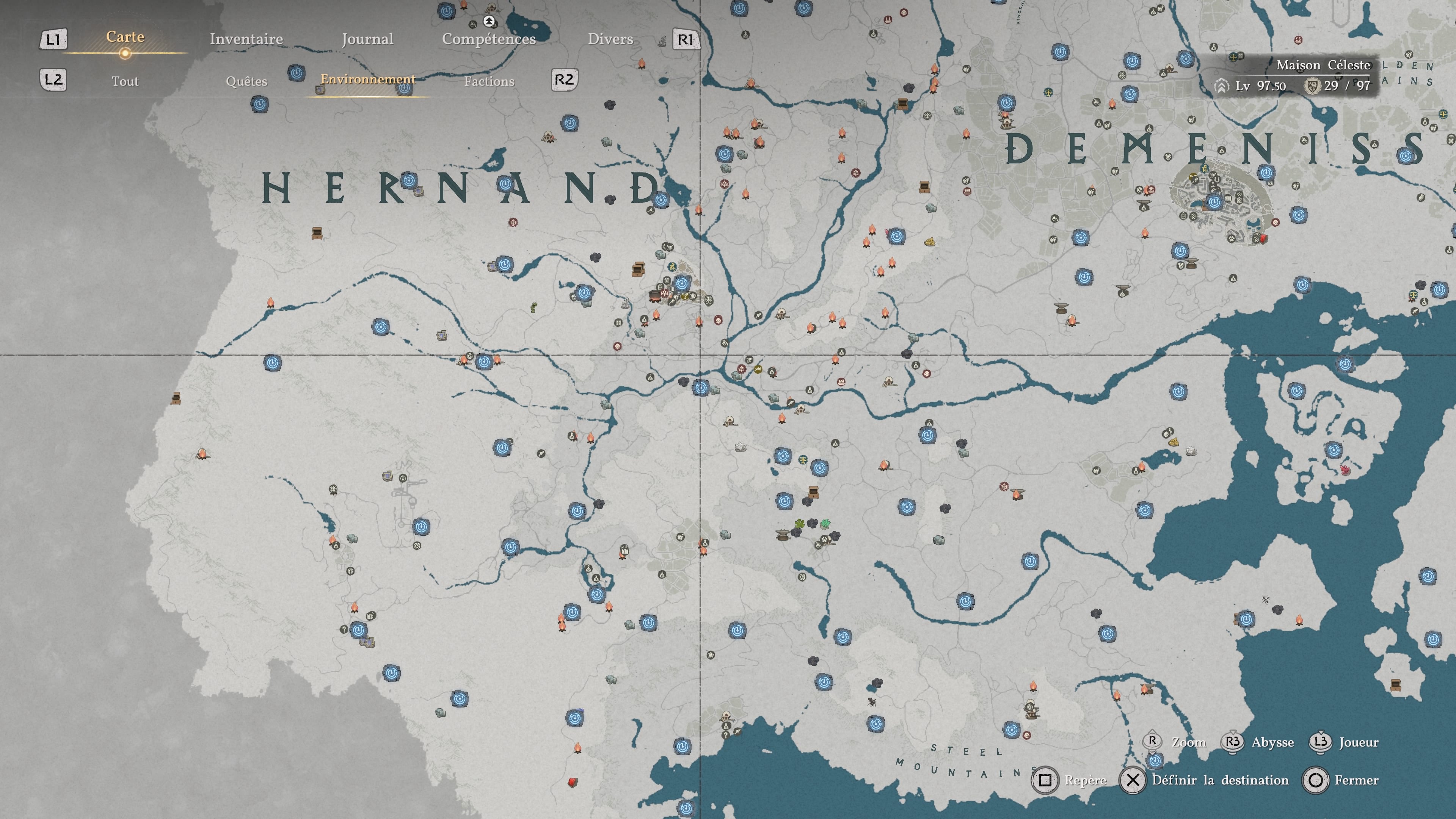
Task: Click the yellow horse rider icon
Action: coord(758,370)
